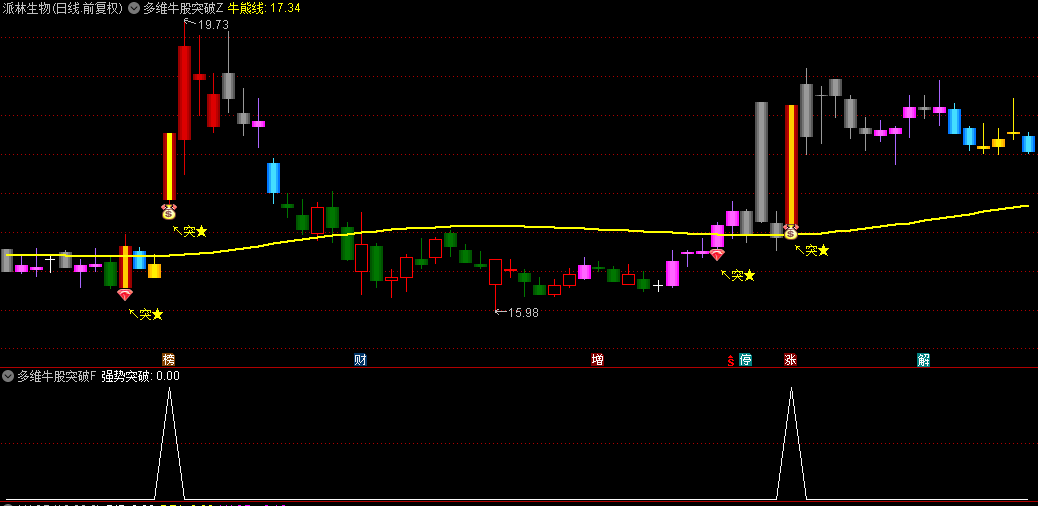
Task: Click the money bag icon below the 19.73 rally candle
Action: (x=169, y=212)
